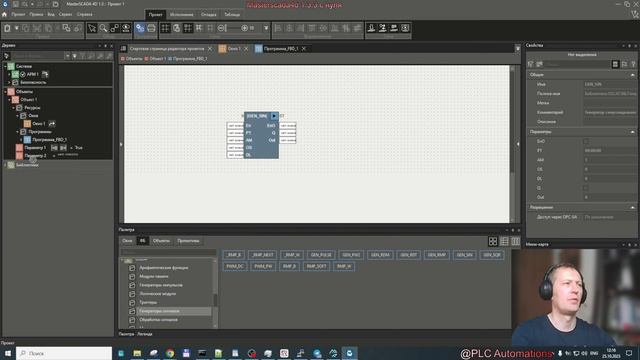
Task: Click the first icon in rightmost toolbar group
Action: 371,28
